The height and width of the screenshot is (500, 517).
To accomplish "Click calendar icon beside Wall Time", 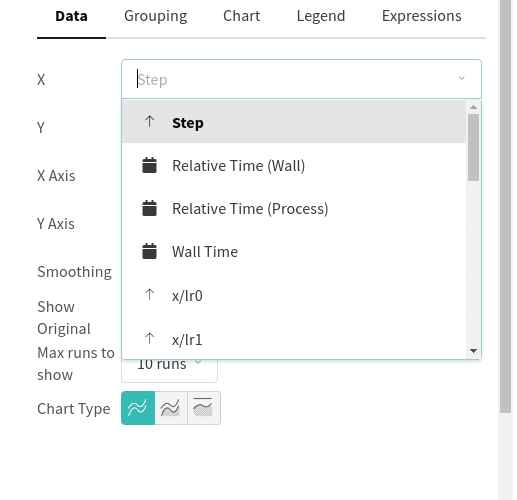I will [149, 251].
